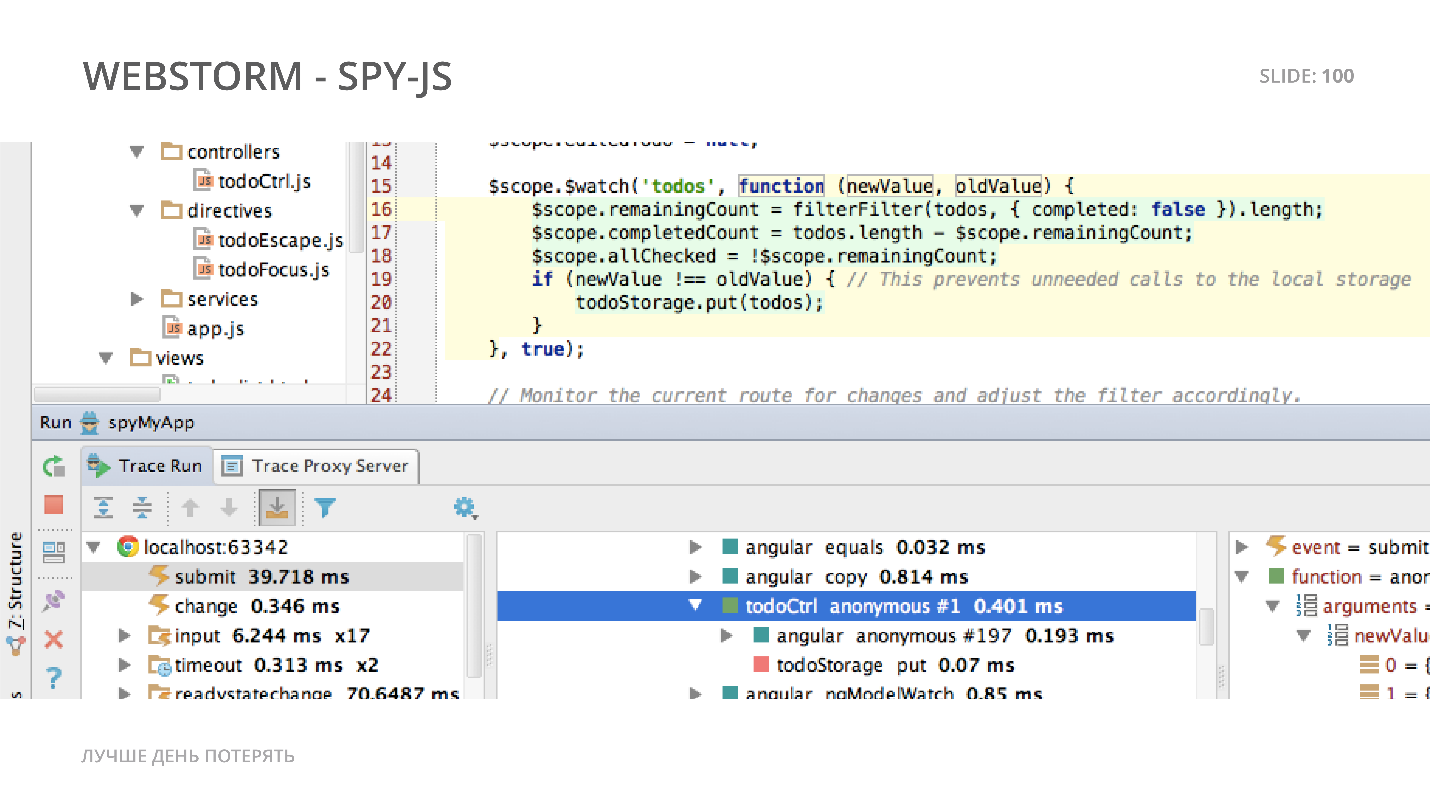Select the angular anonymous #197 row

coord(846,636)
